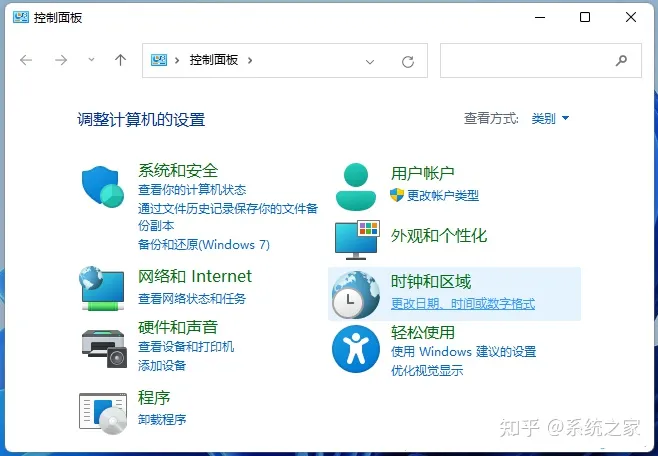Screen dimensions: 658x456
Task: Go up one level arrow
Action: click(x=120, y=60)
